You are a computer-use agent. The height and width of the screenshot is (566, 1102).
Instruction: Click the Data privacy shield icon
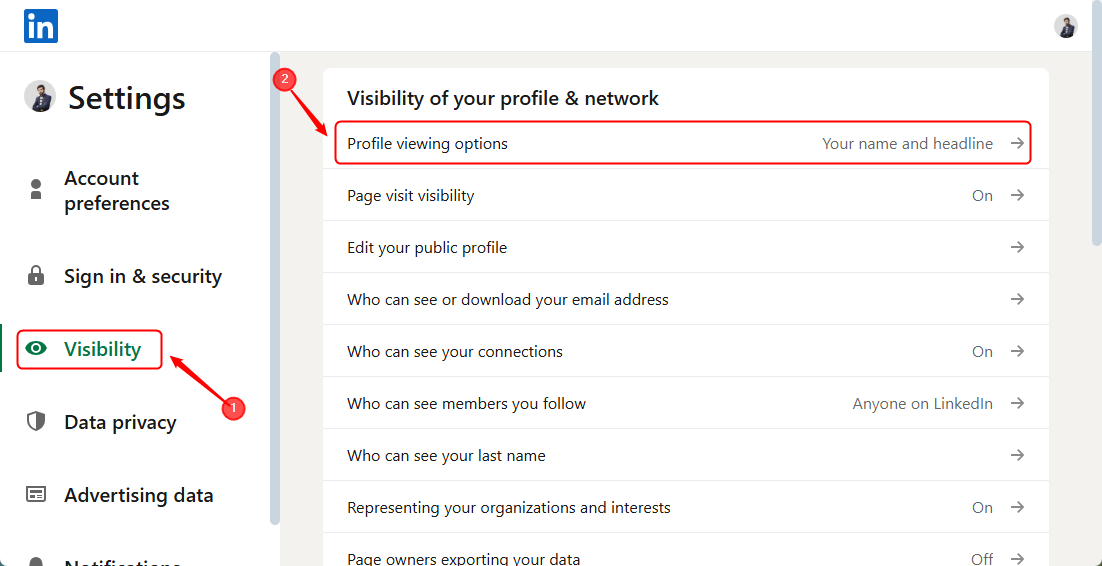[36, 421]
